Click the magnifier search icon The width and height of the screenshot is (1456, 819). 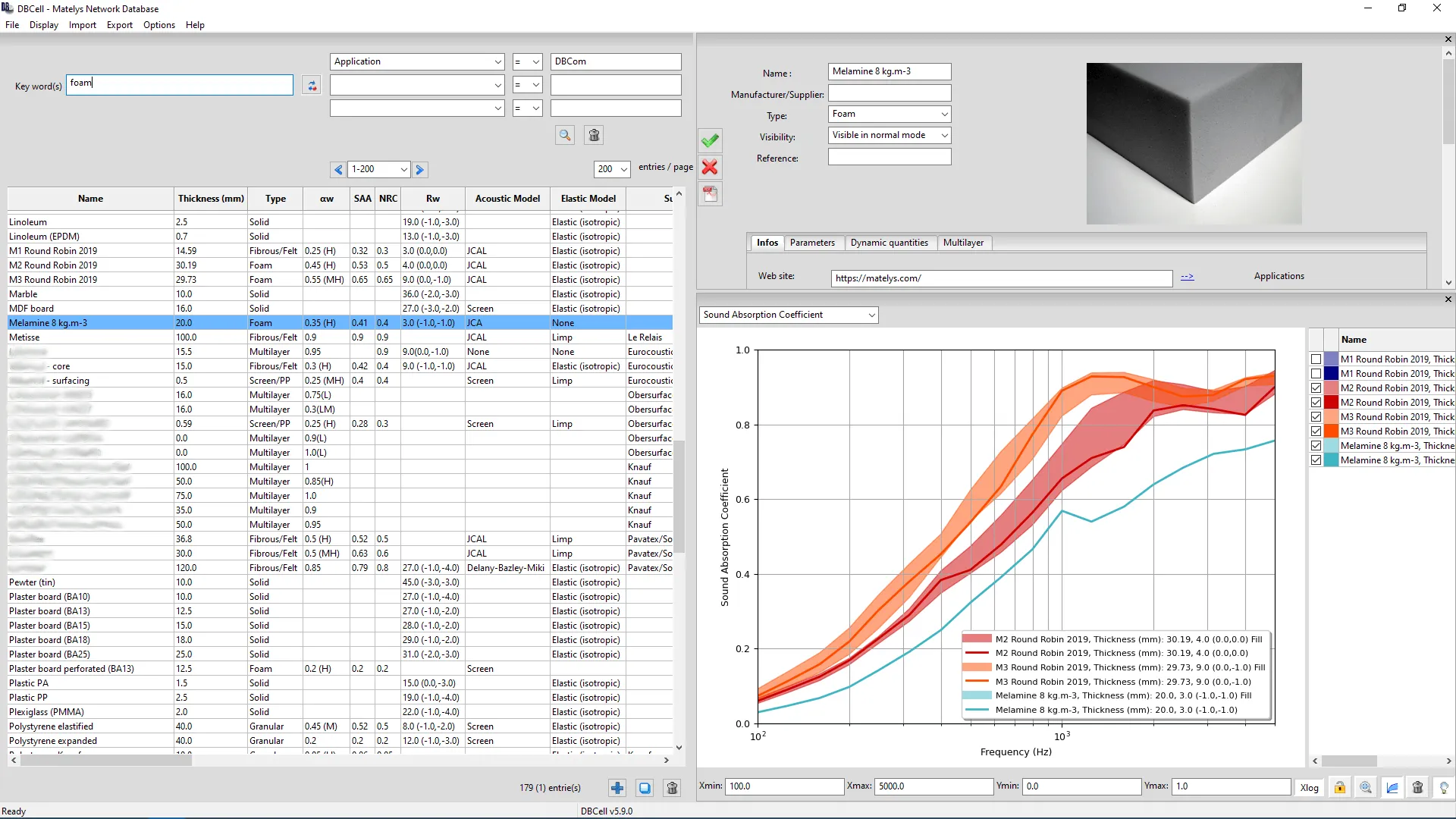tap(565, 135)
